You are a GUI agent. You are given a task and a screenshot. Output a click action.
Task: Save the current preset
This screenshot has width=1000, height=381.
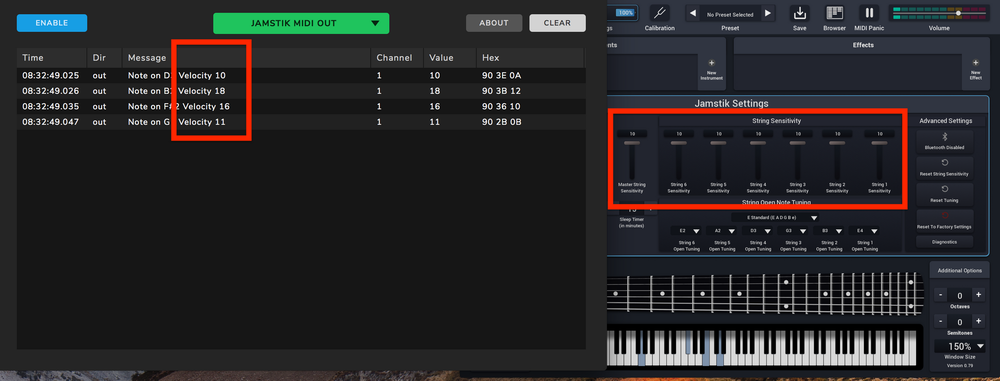[x=799, y=13]
